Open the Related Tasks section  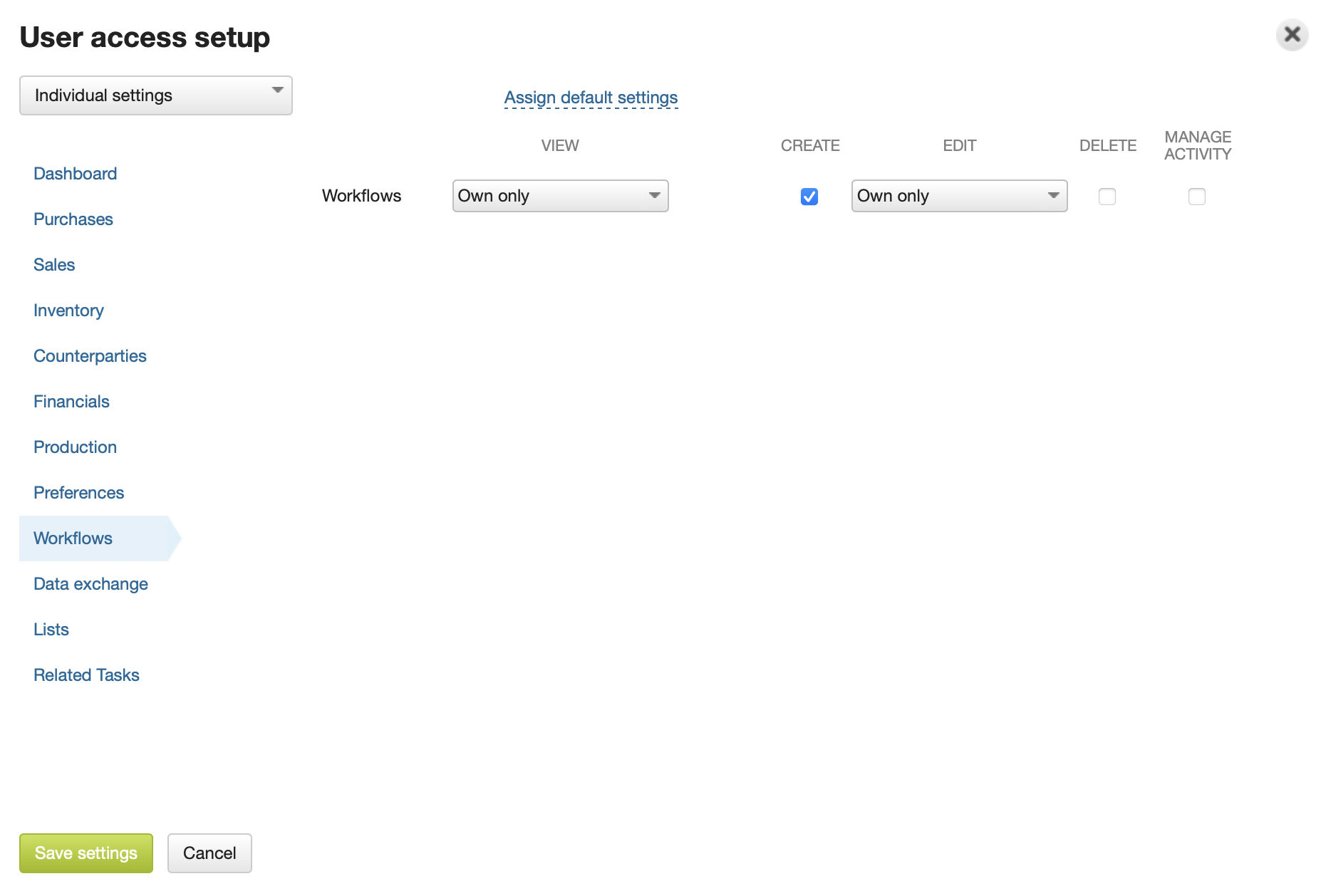coord(86,675)
